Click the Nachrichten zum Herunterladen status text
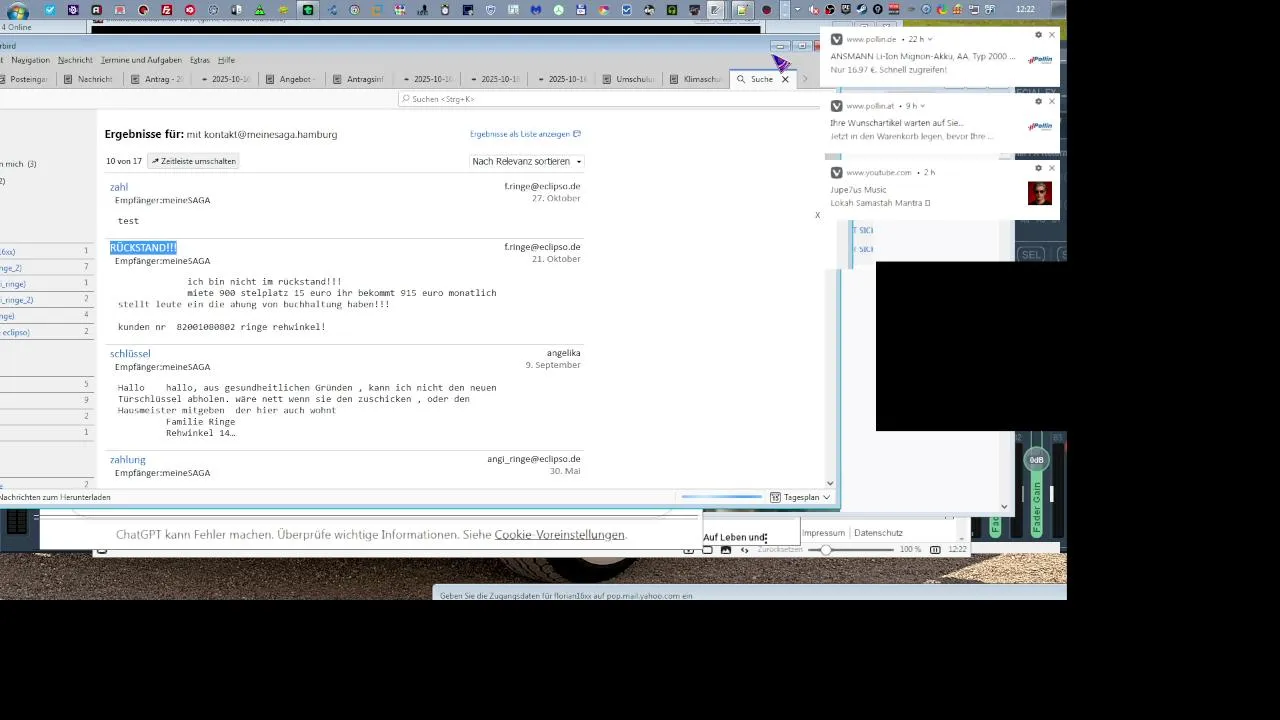The image size is (1280, 720). click(x=54, y=497)
